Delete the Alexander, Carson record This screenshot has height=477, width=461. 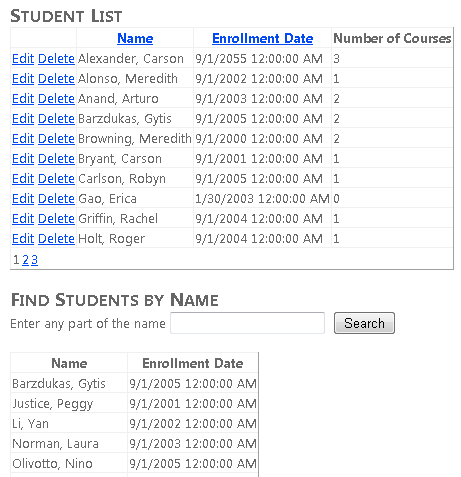point(56,59)
